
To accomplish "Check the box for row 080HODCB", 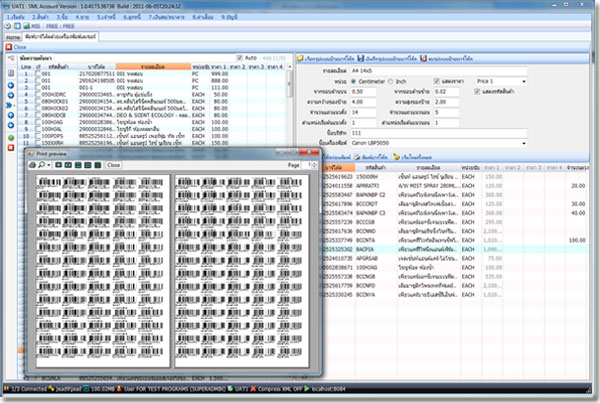I will click(x=38, y=115).
